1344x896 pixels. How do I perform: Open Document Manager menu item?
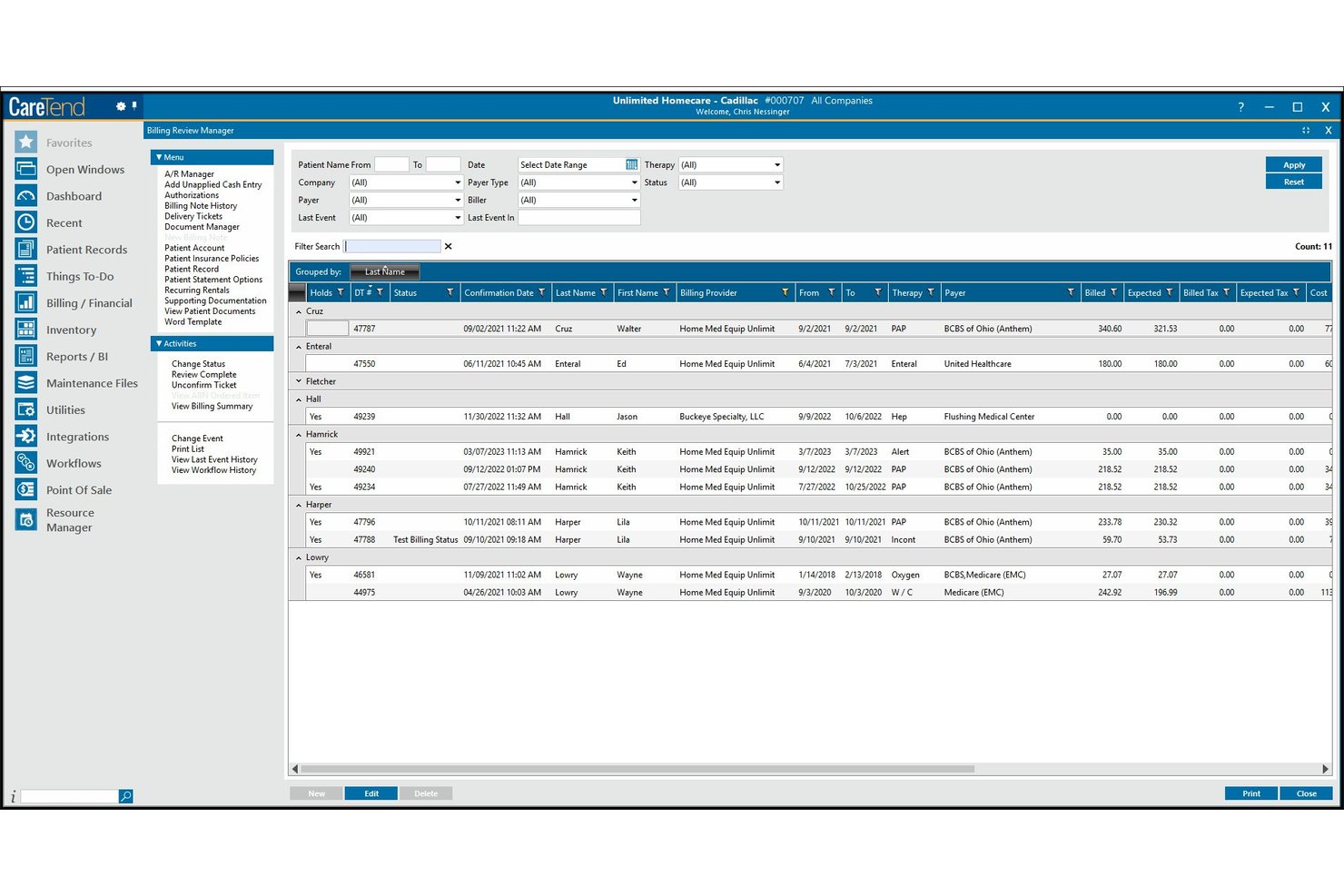(202, 227)
